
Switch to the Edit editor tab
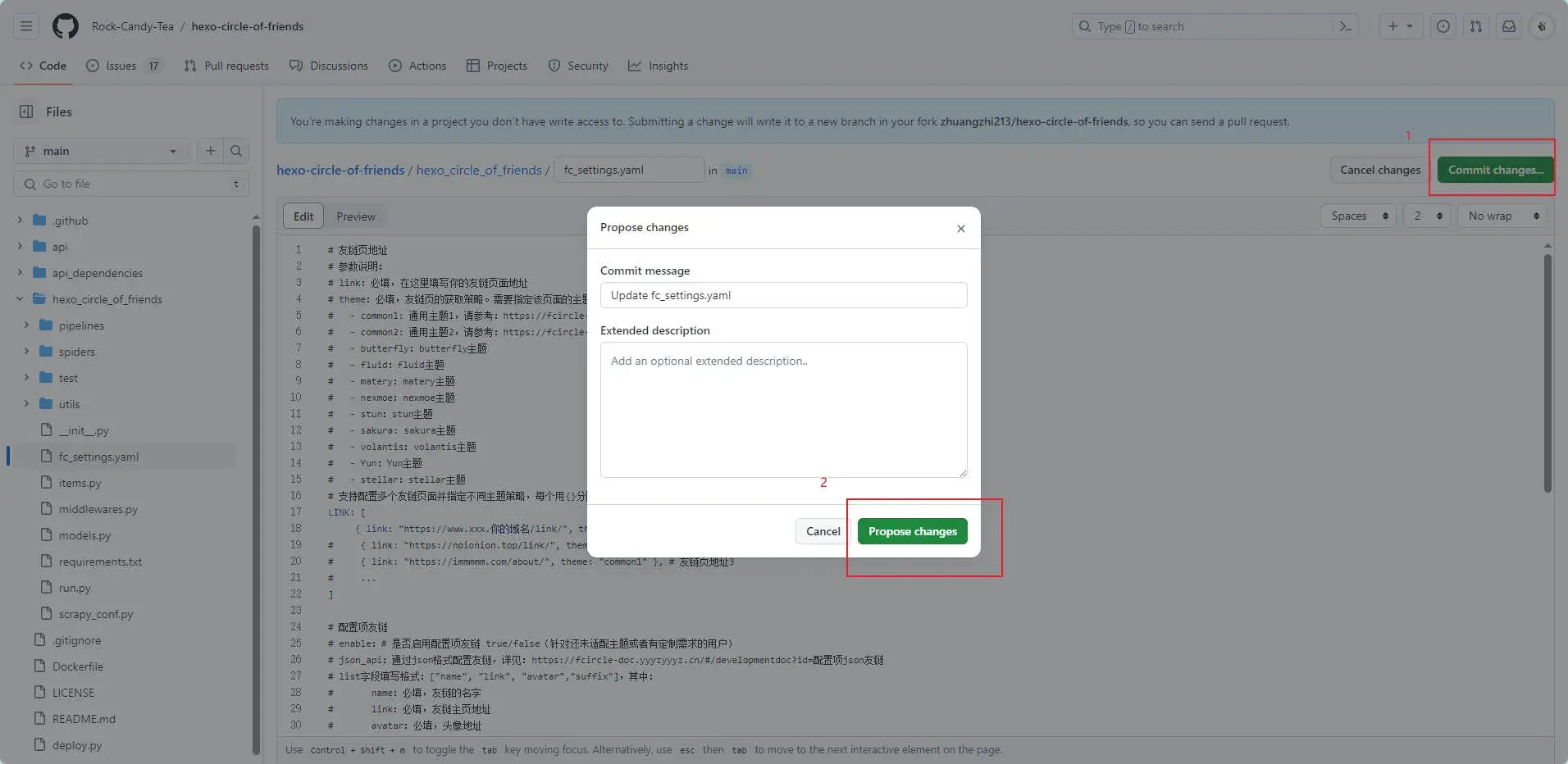pyautogui.click(x=303, y=216)
